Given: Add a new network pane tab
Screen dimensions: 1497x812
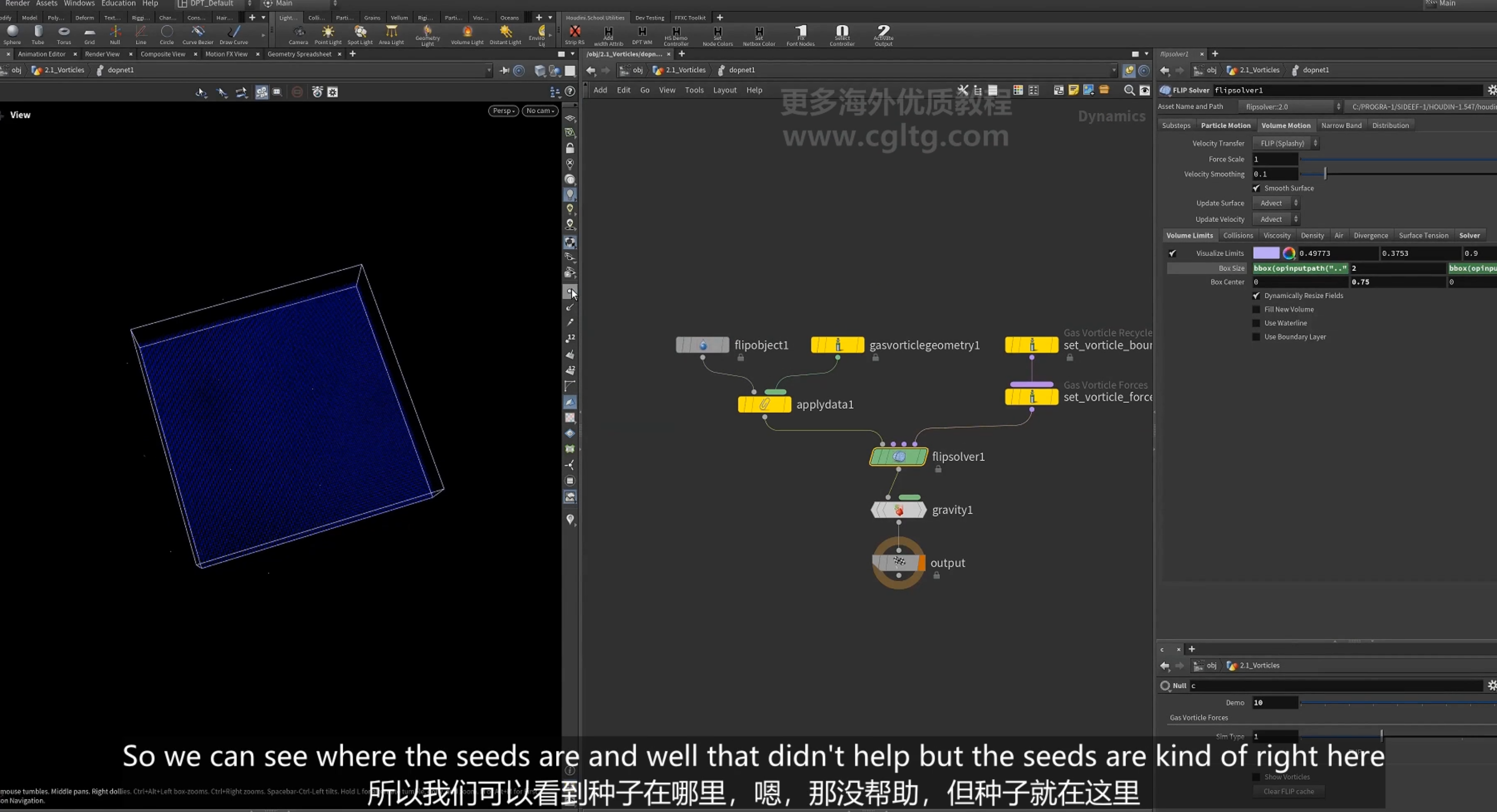Looking at the screenshot, I should (682, 54).
